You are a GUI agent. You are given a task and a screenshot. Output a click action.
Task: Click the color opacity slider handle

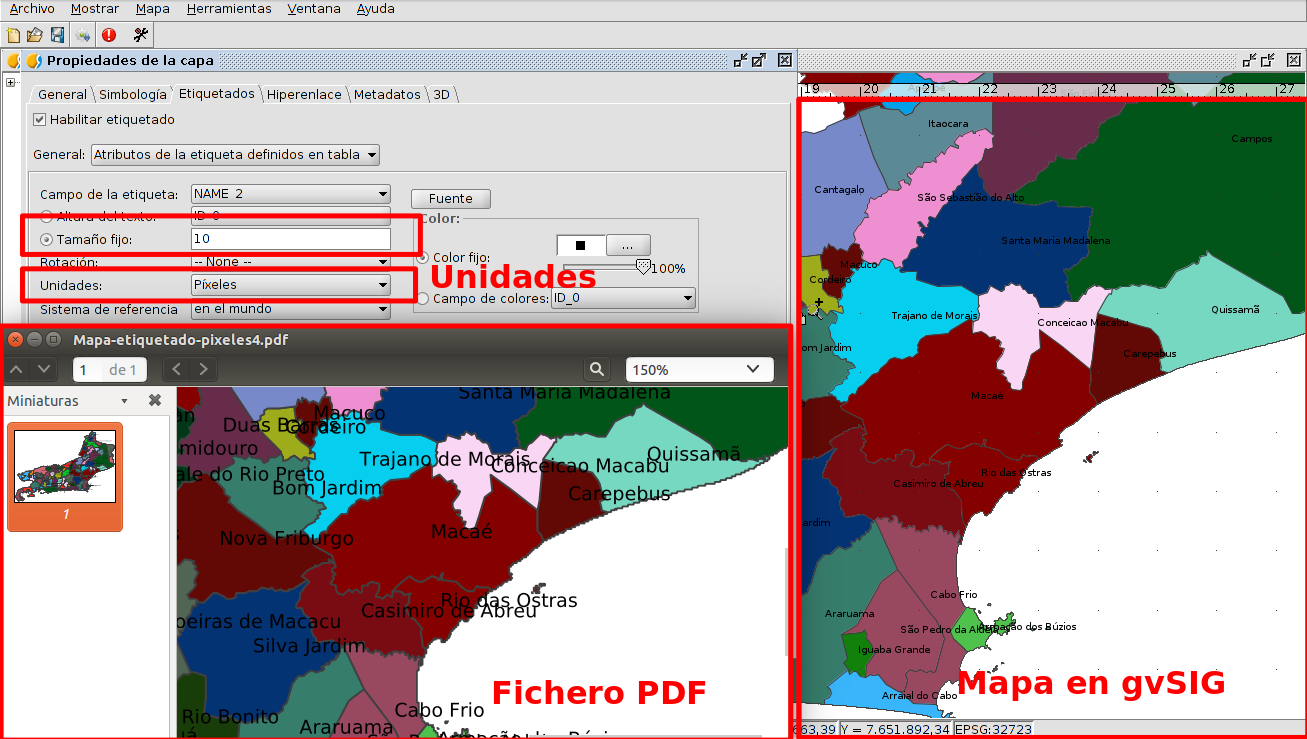click(x=643, y=267)
